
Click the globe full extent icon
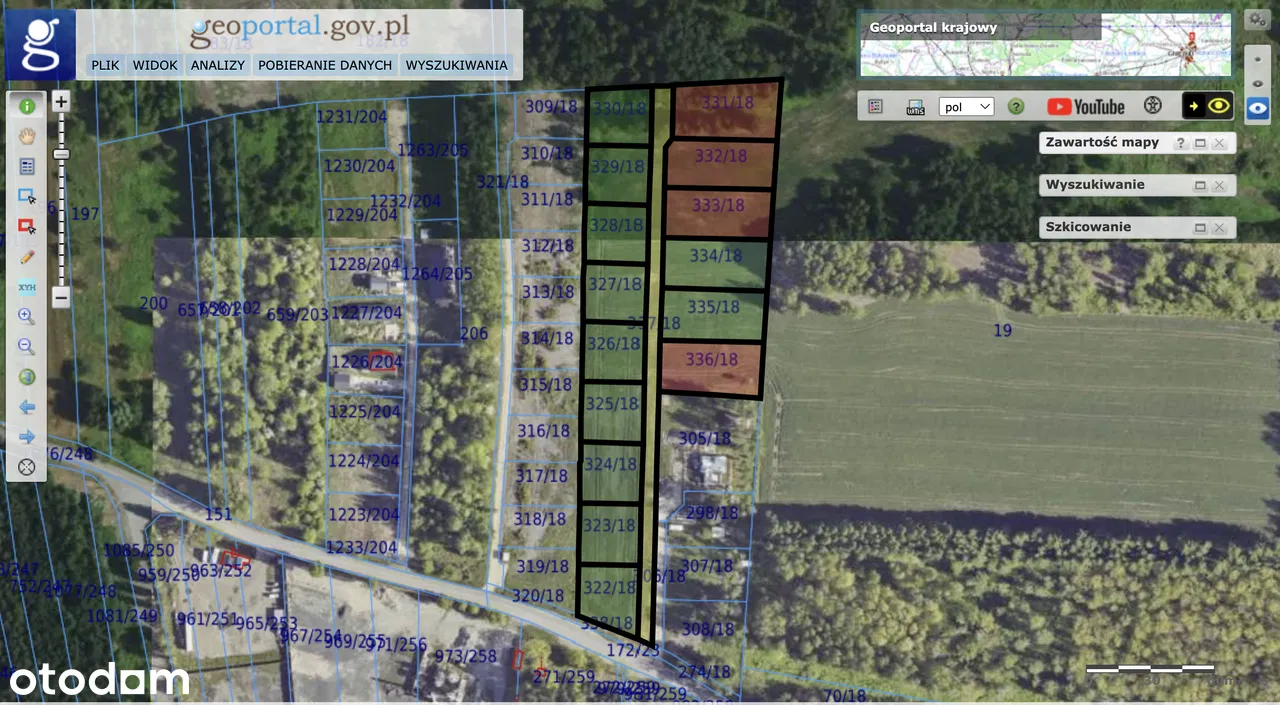coord(27,377)
